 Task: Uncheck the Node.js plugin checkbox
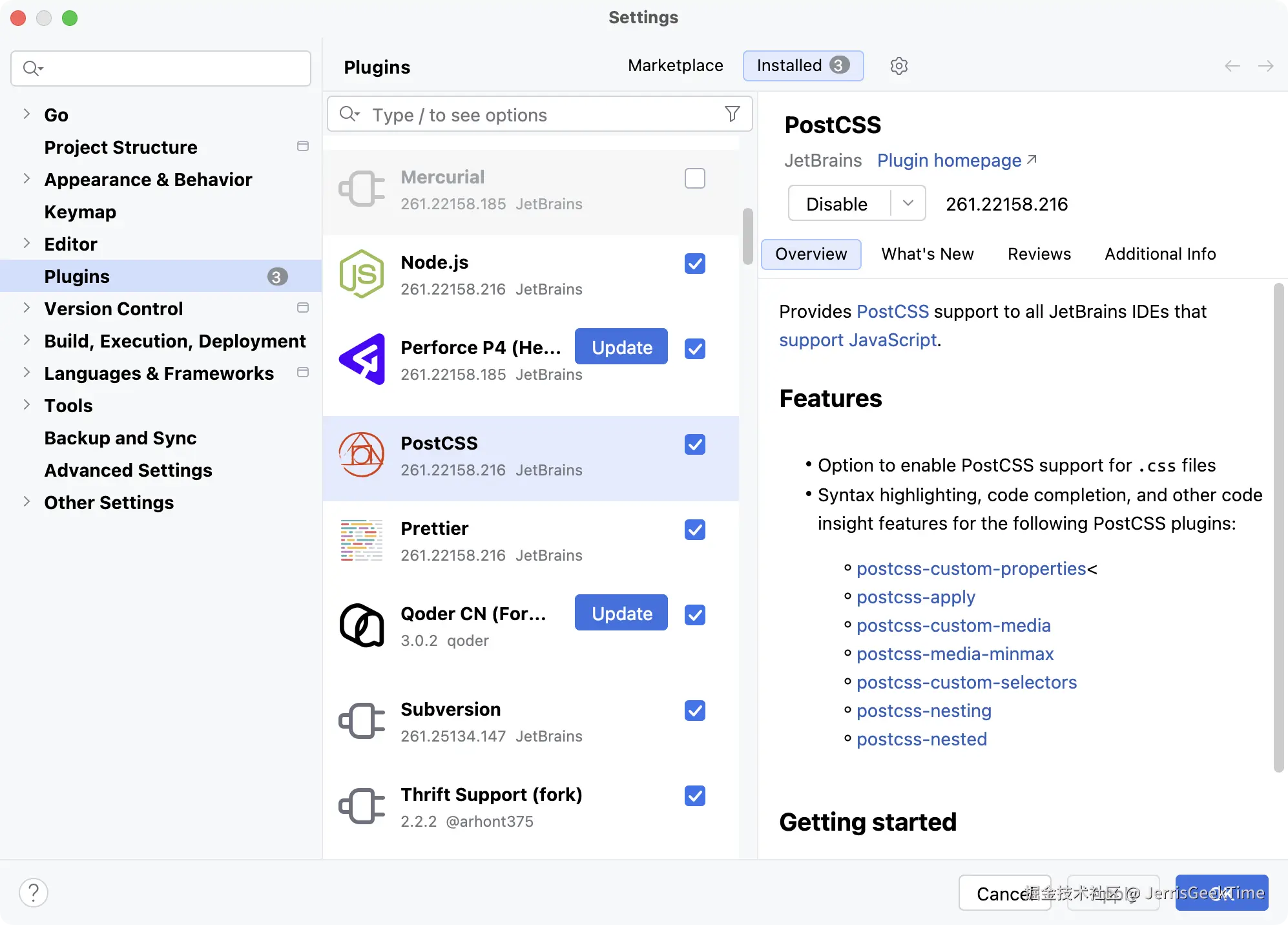point(695,264)
